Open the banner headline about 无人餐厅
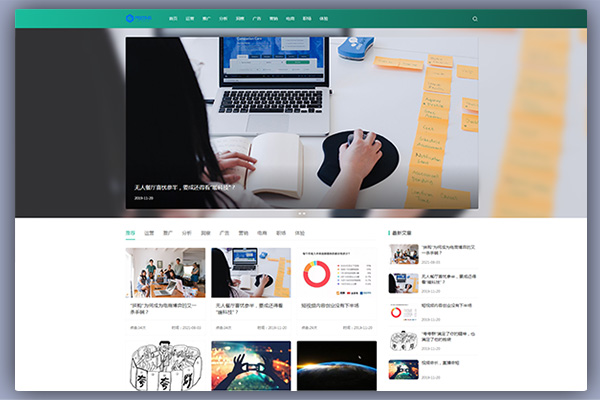Viewport: 600px width, 400px height. click(185, 186)
